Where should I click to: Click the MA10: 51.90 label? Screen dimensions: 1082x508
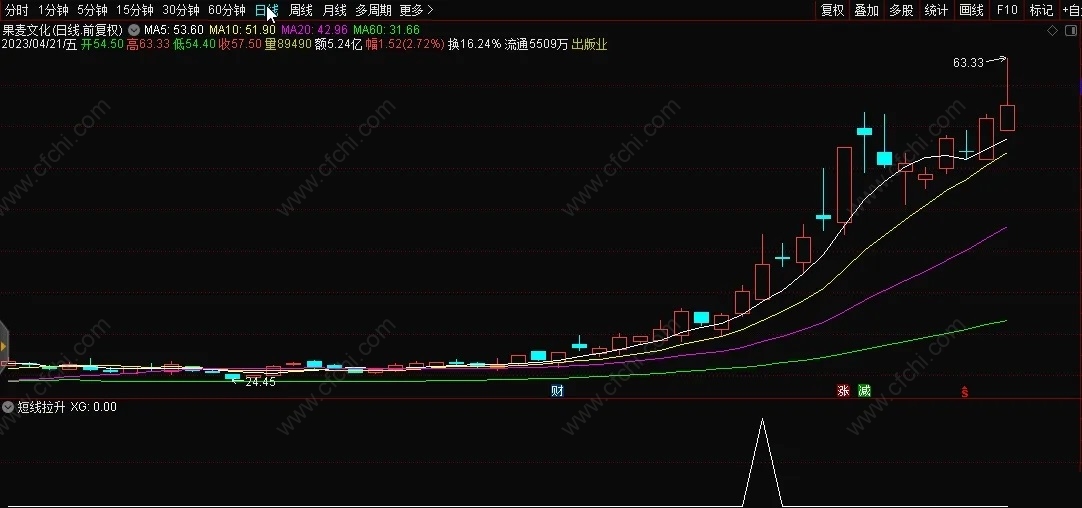(x=242, y=30)
